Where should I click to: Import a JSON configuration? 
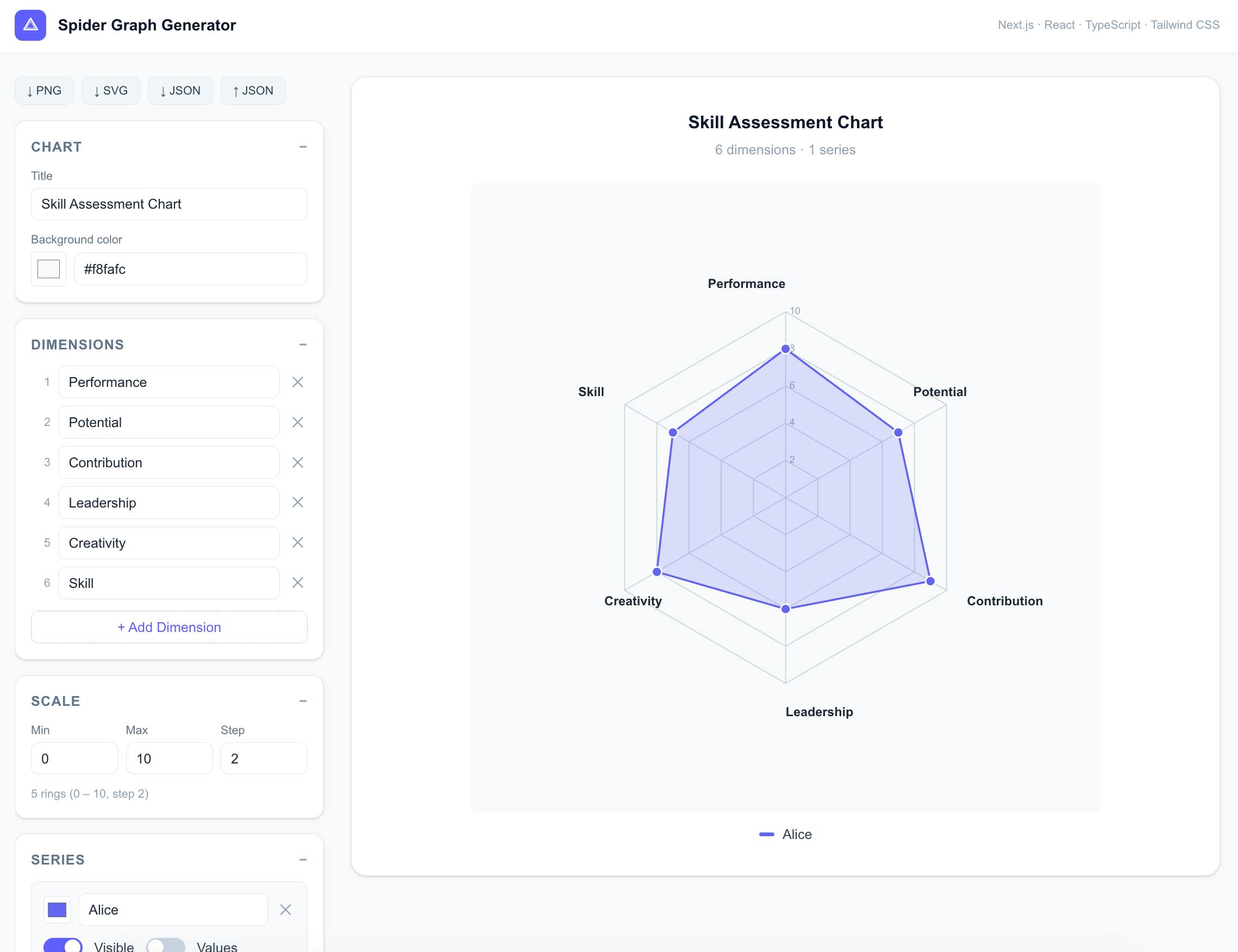(253, 90)
